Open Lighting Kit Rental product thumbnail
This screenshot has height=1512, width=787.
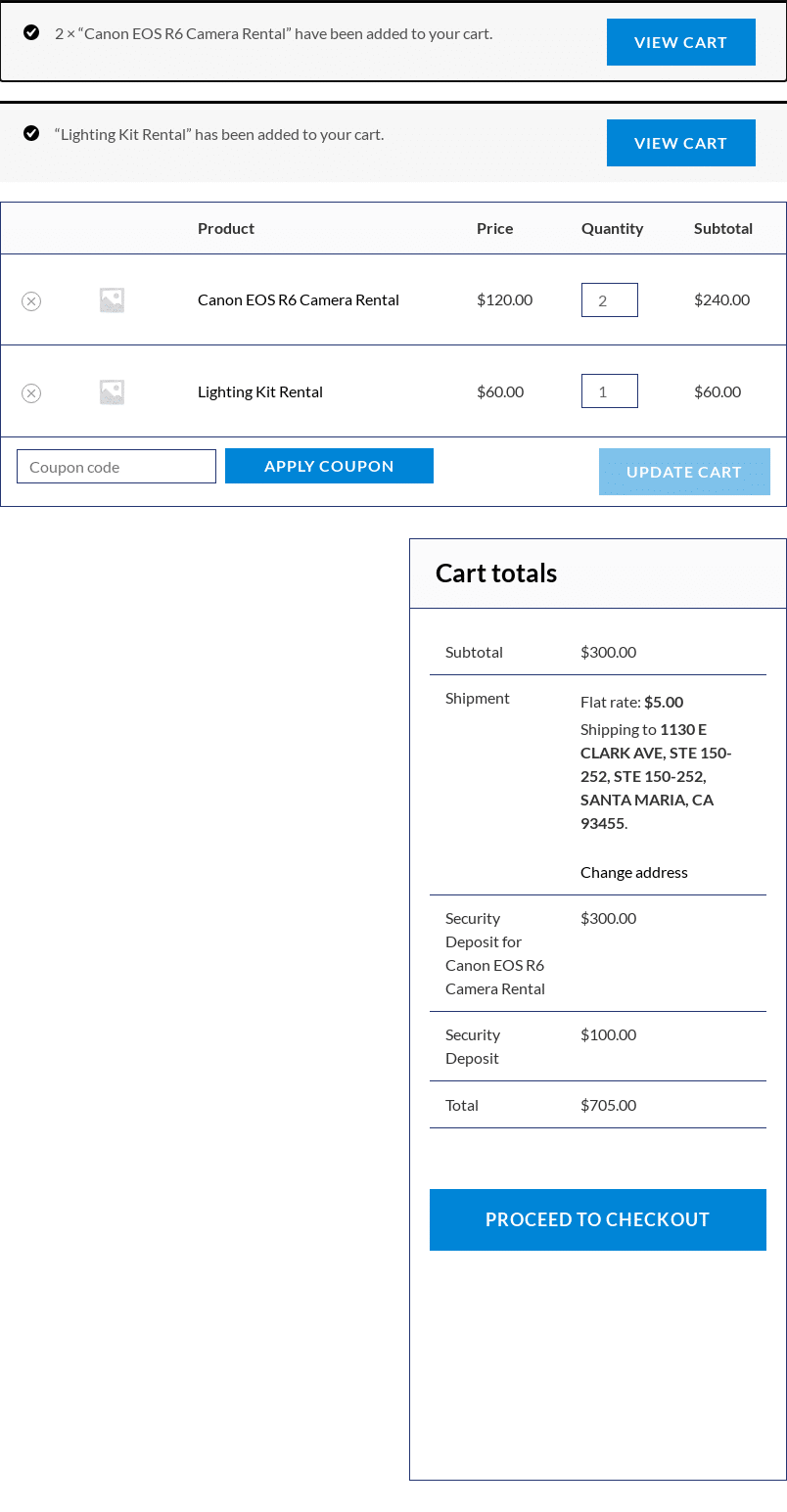(112, 392)
